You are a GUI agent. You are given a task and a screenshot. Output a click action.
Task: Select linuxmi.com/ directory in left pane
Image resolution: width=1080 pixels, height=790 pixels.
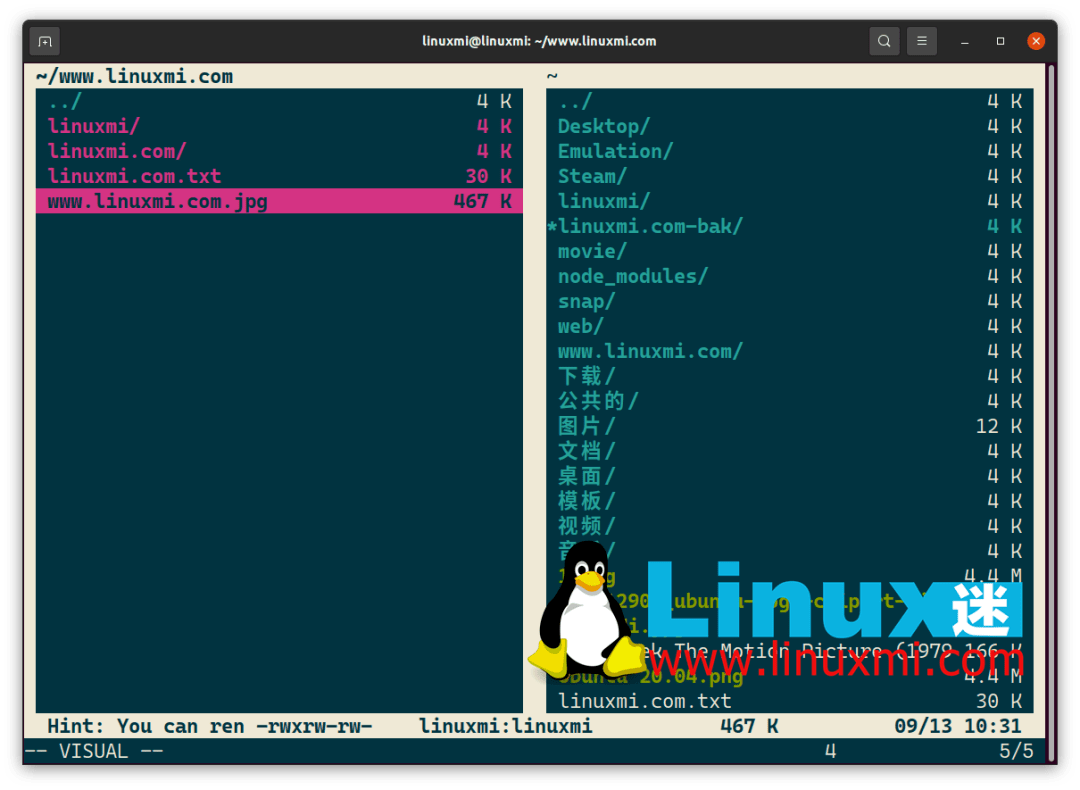tap(279, 151)
